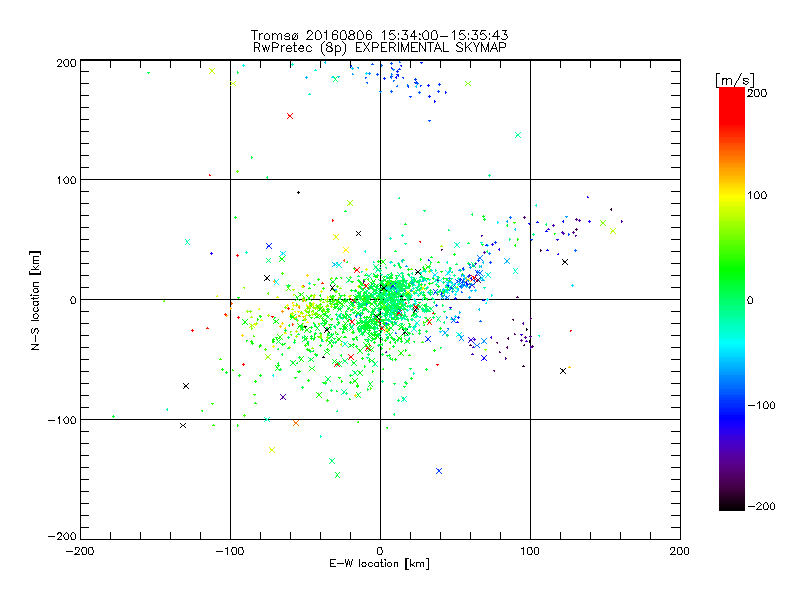This screenshot has width=800, height=600.
Task: Click the x-axis tick label '200'
Action: point(680,551)
